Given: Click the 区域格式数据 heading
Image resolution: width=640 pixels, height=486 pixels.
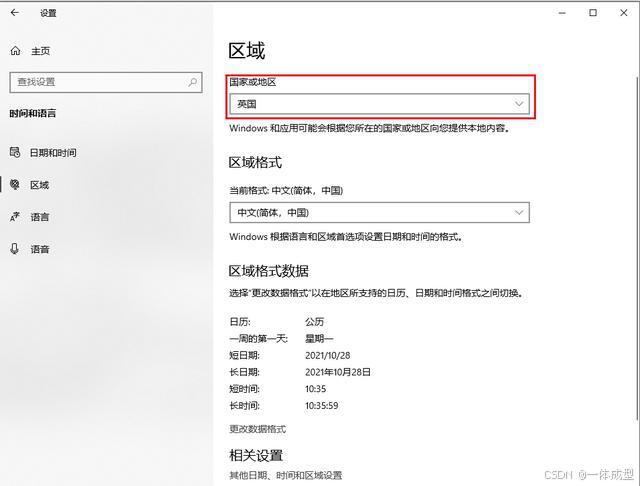Looking at the screenshot, I should [269, 271].
